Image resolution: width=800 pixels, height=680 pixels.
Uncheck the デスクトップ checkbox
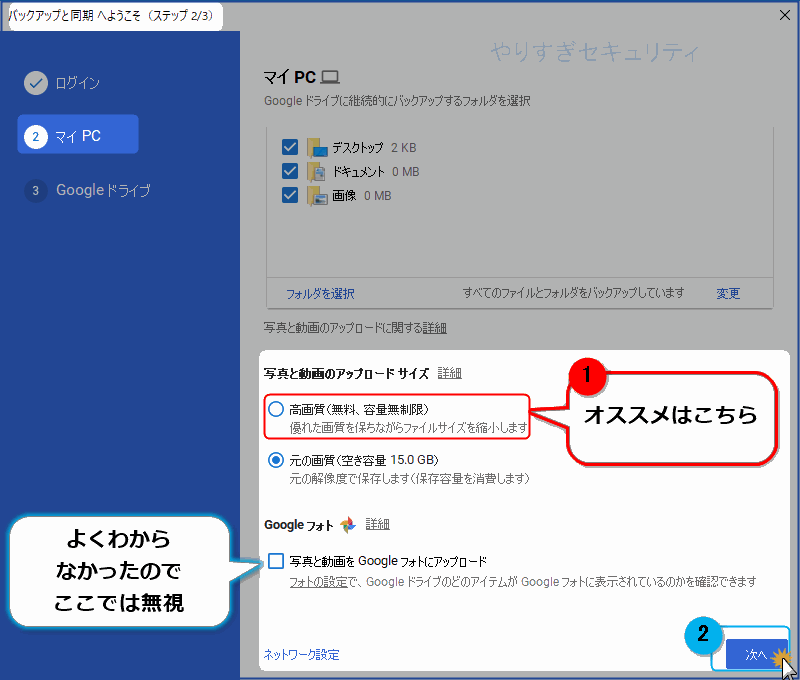click(x=290, y=147)
